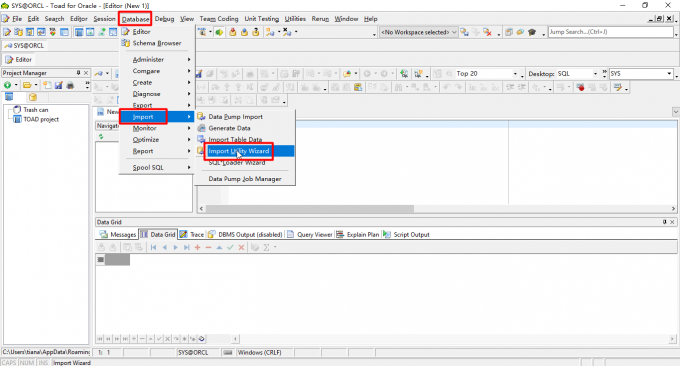
Task: Click green checkmark post edit icon
Action: (230, 247)
